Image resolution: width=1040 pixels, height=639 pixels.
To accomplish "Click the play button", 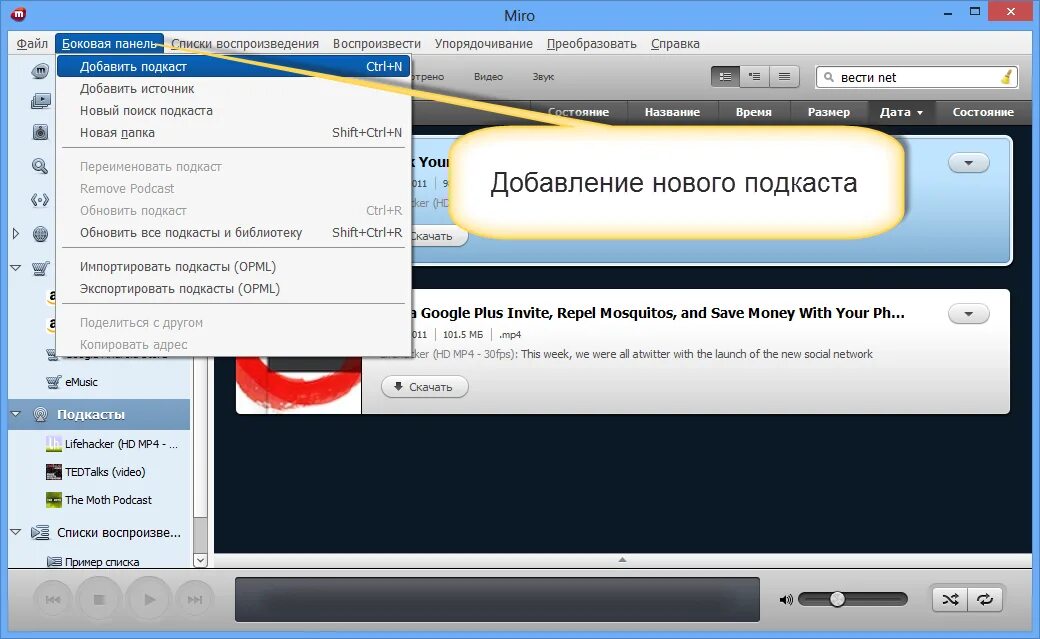I will [149, 600].
